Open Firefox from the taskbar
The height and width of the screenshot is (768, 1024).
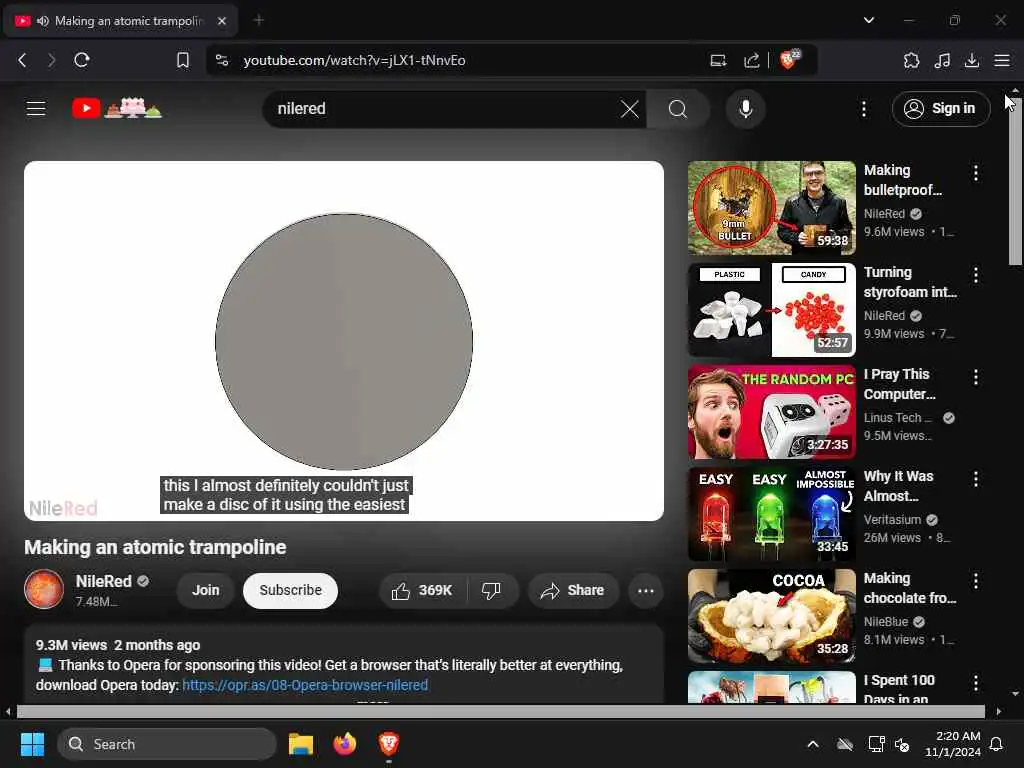point(345,744)
